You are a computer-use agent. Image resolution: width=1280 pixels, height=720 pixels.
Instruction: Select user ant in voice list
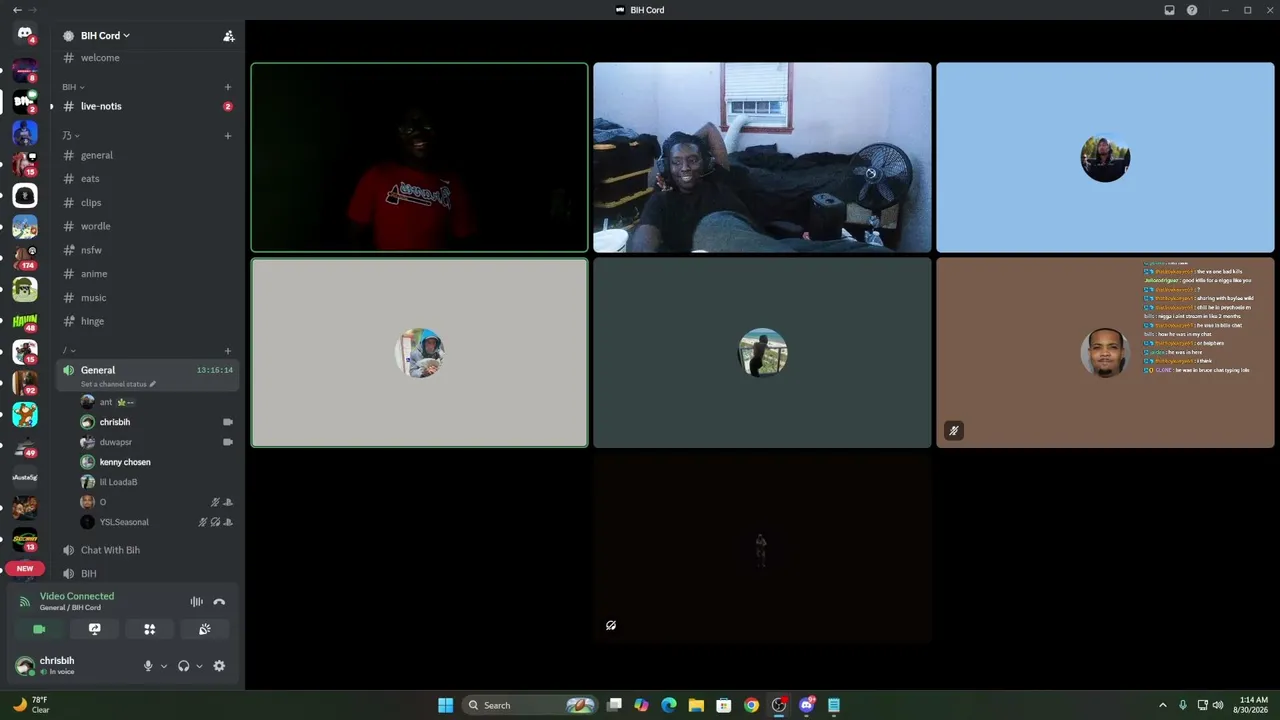coord(157,402)
